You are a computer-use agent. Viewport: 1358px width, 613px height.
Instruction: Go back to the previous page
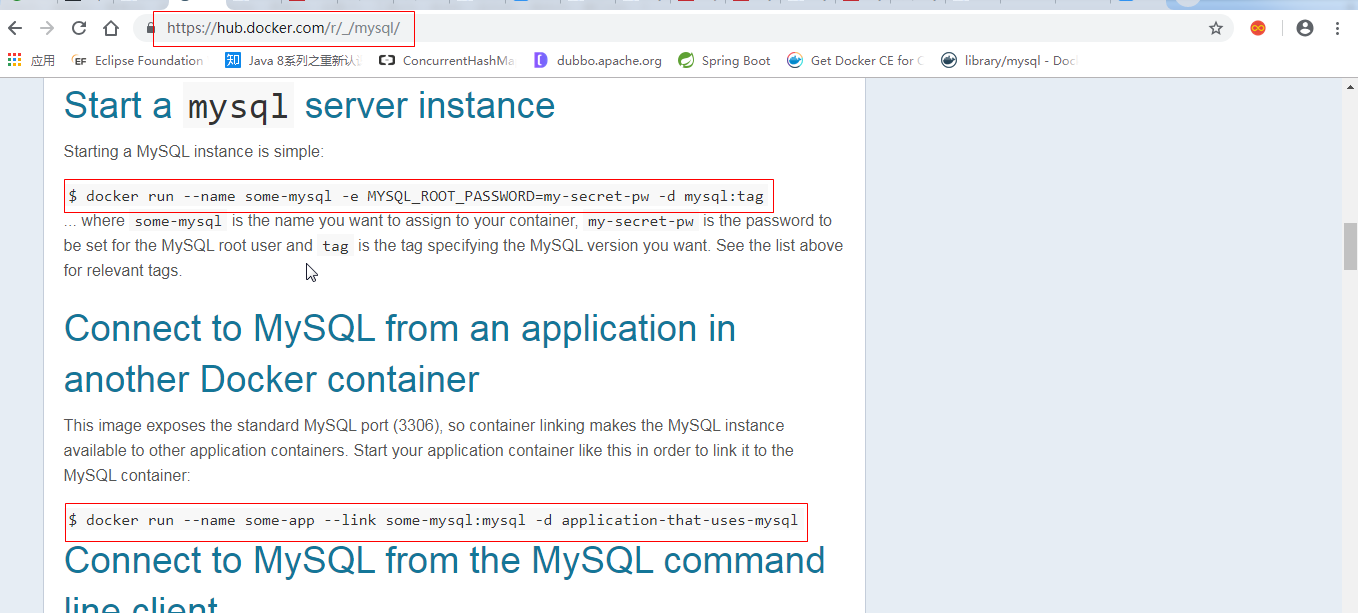pos(15,28)
